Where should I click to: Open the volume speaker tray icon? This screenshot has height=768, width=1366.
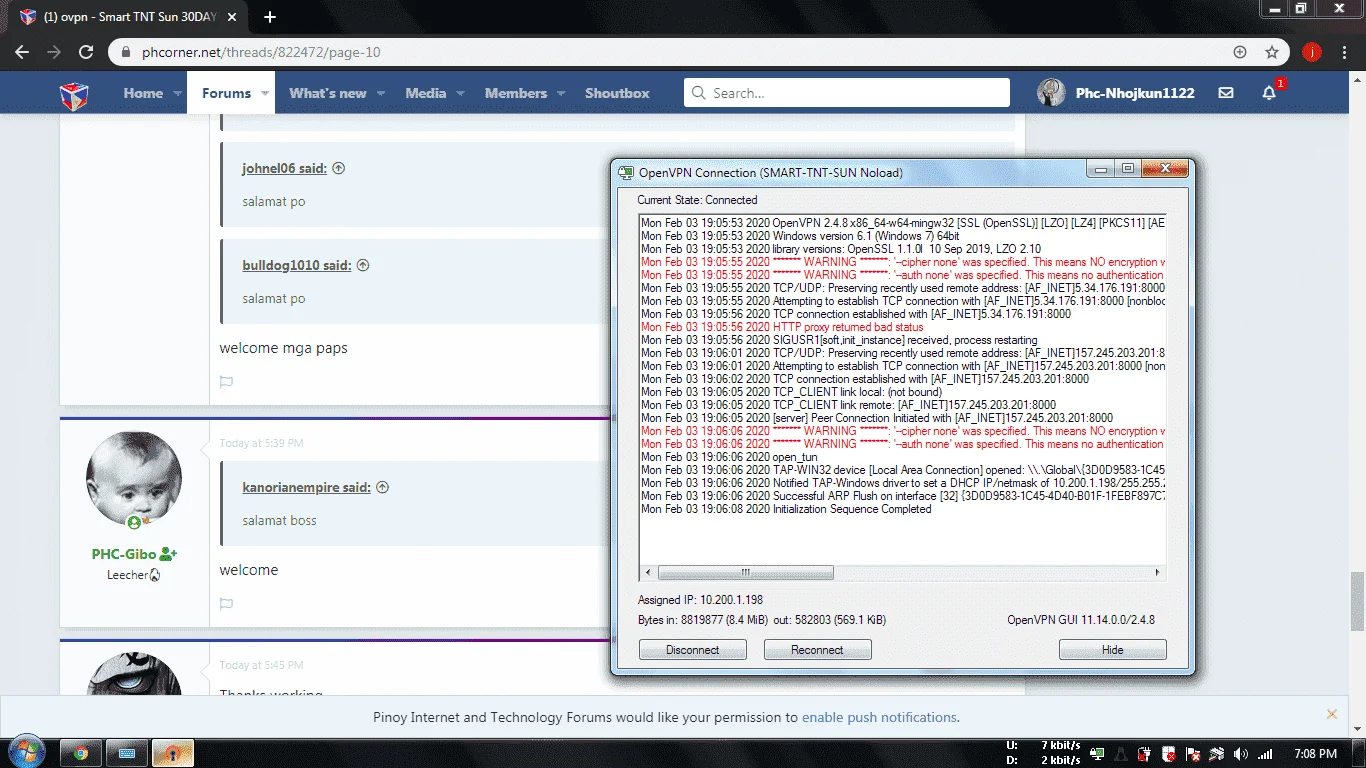pyautogui.click(x=1241, y=754)
